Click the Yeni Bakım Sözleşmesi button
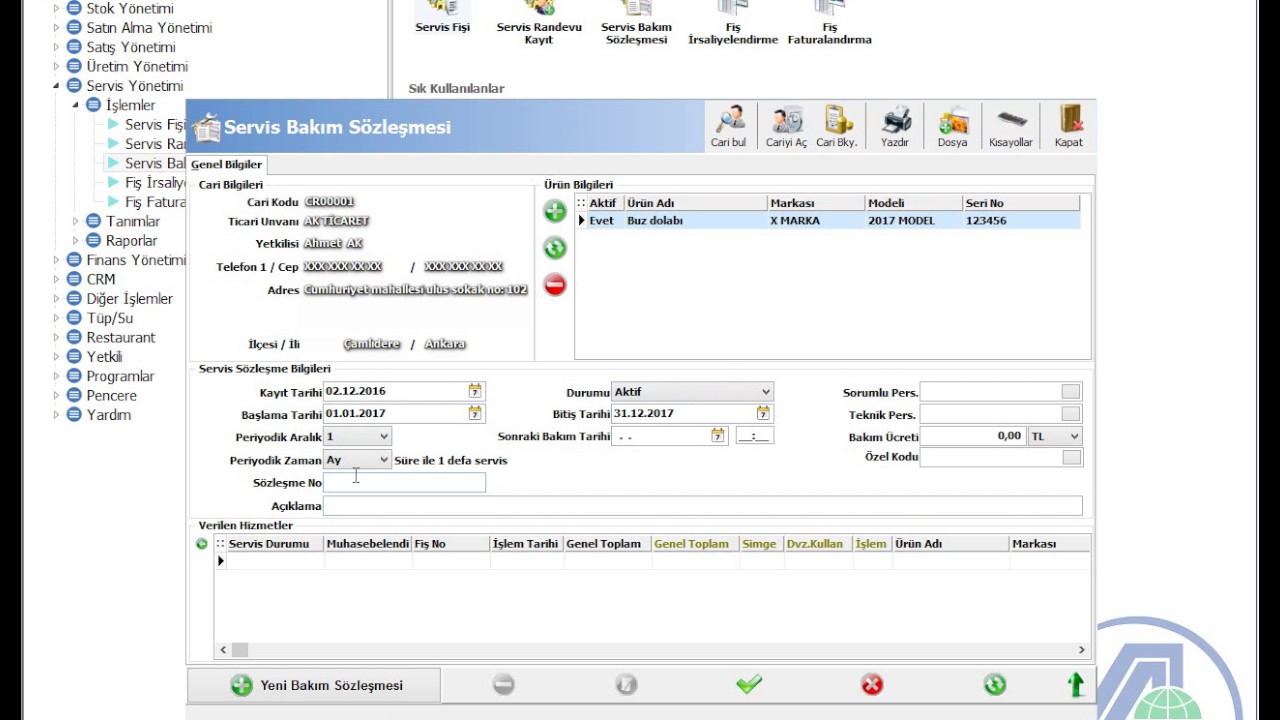The image size is (1280, 720). coord(315,685)
